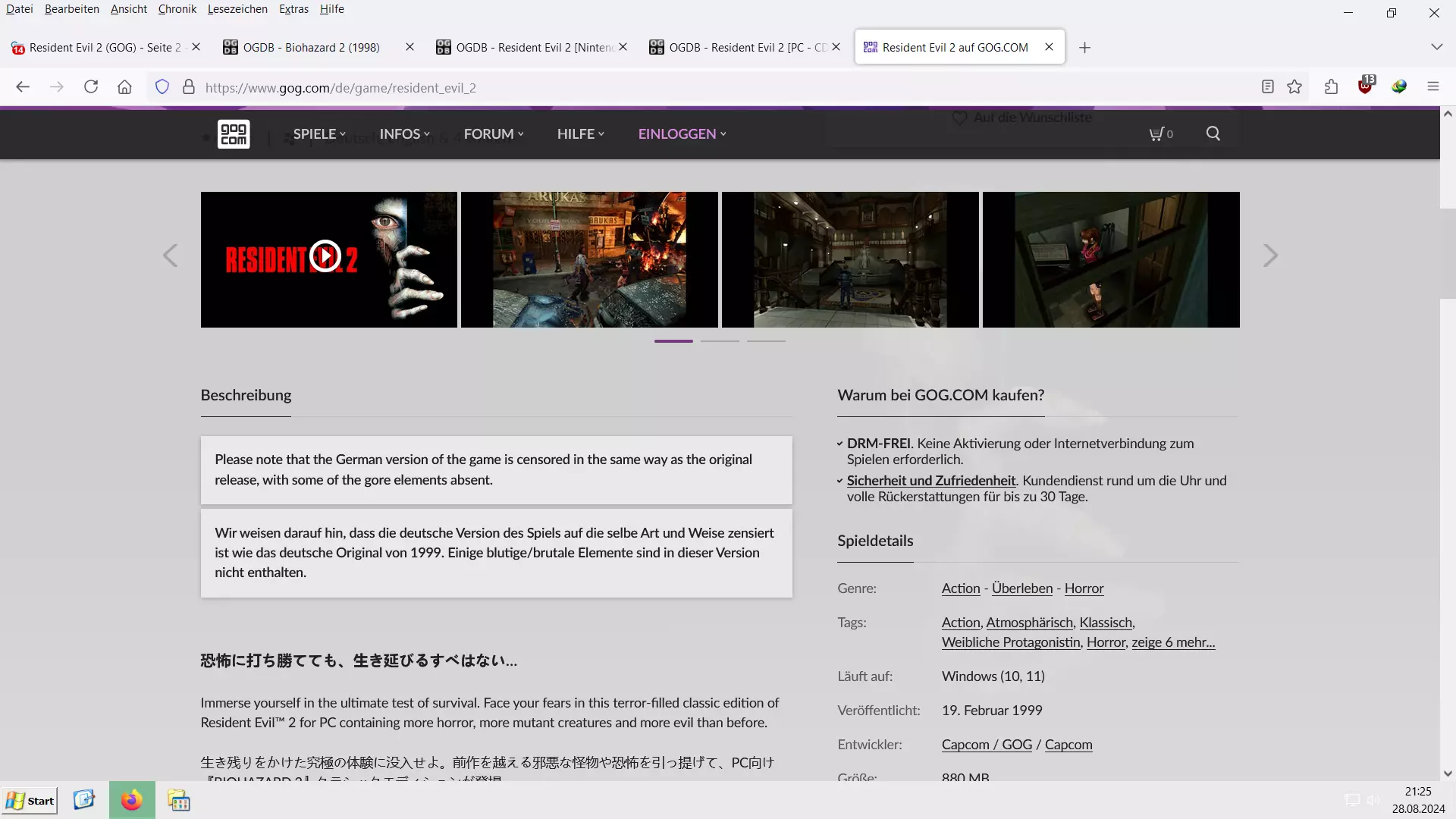Play the Resident Evil 2 trailer
Image resolution: width=1456 pixels, height=819 pixels.
pyautogui.click(x=325, y=256)
